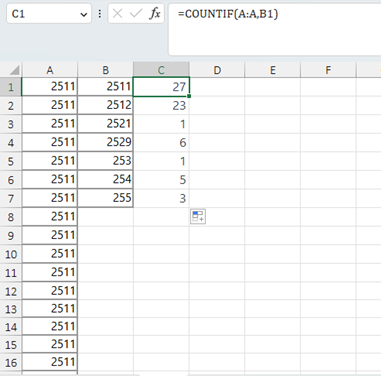Viewport: 381px width, 376px height.
Task: Click the fill handle of cell C1
Action: click(x=189, y=96)
